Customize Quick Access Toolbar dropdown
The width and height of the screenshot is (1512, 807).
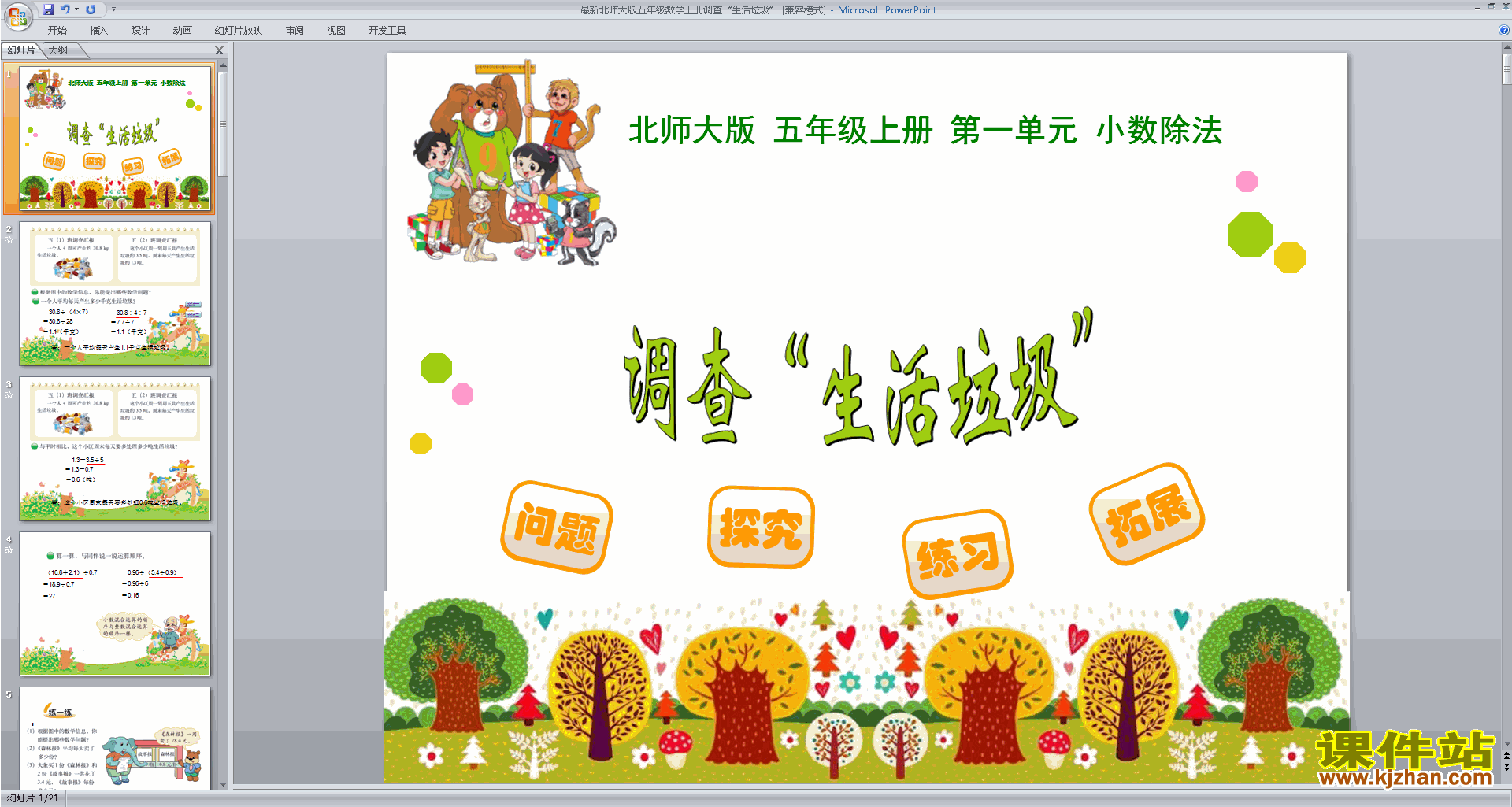pos(113,9)
